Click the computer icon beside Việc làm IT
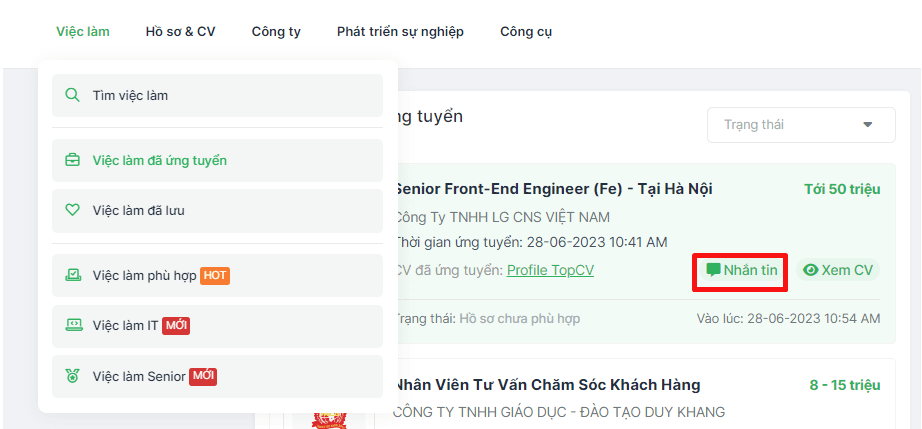Image resolution: width=922 pixels, height=429 pixels. point(72,325)
